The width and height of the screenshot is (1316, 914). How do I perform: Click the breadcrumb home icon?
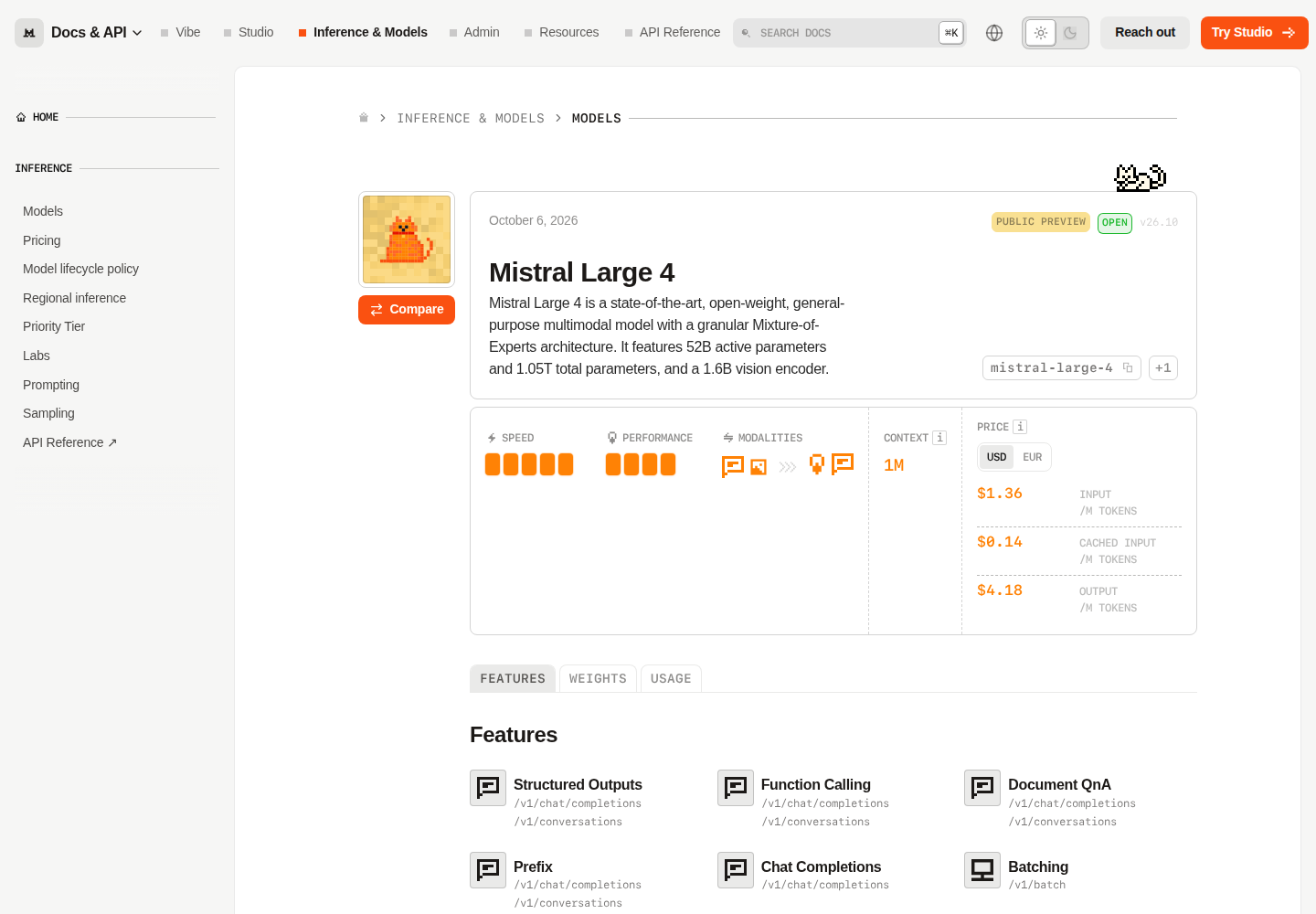tap(364, 118)
